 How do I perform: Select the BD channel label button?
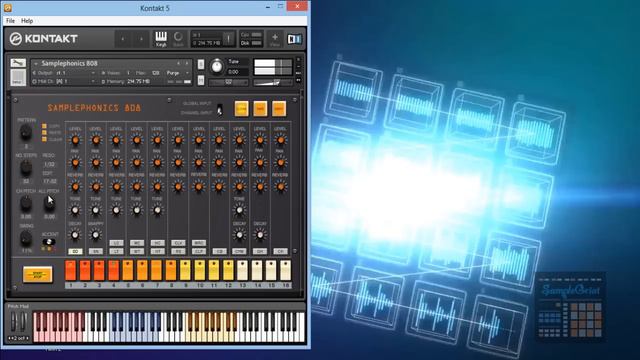(x=75, y=251)
